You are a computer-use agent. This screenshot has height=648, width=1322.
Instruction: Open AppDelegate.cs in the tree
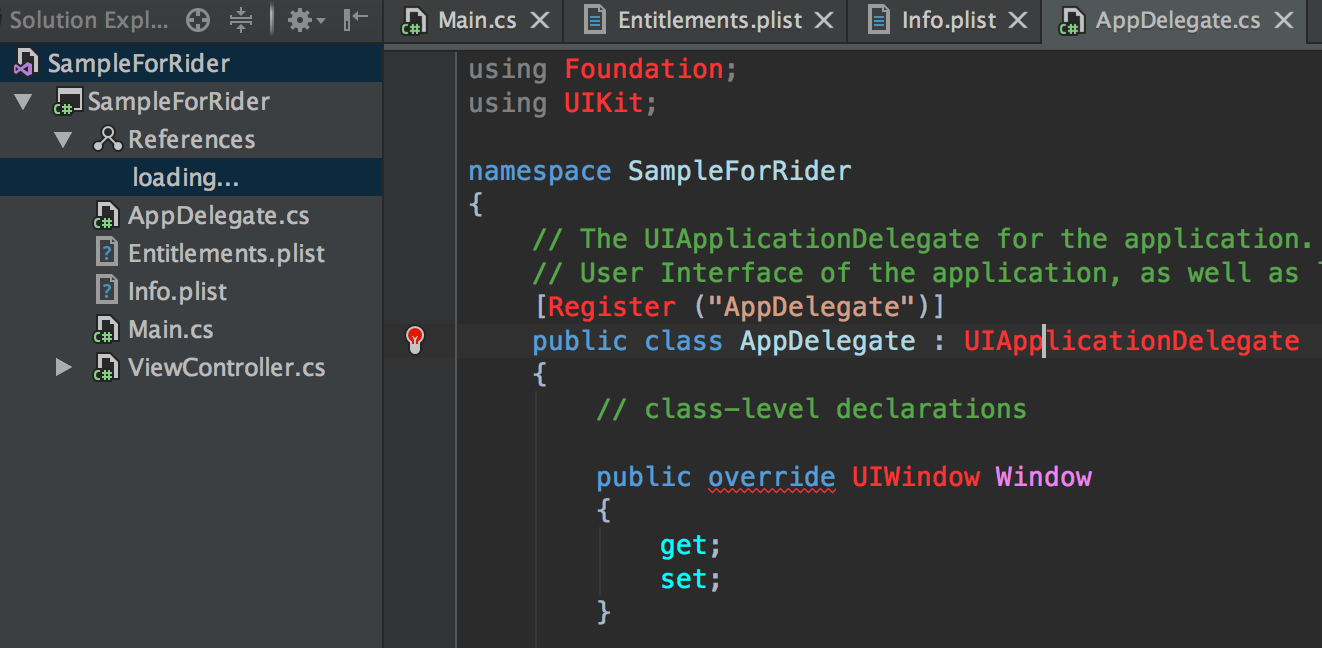218,216
